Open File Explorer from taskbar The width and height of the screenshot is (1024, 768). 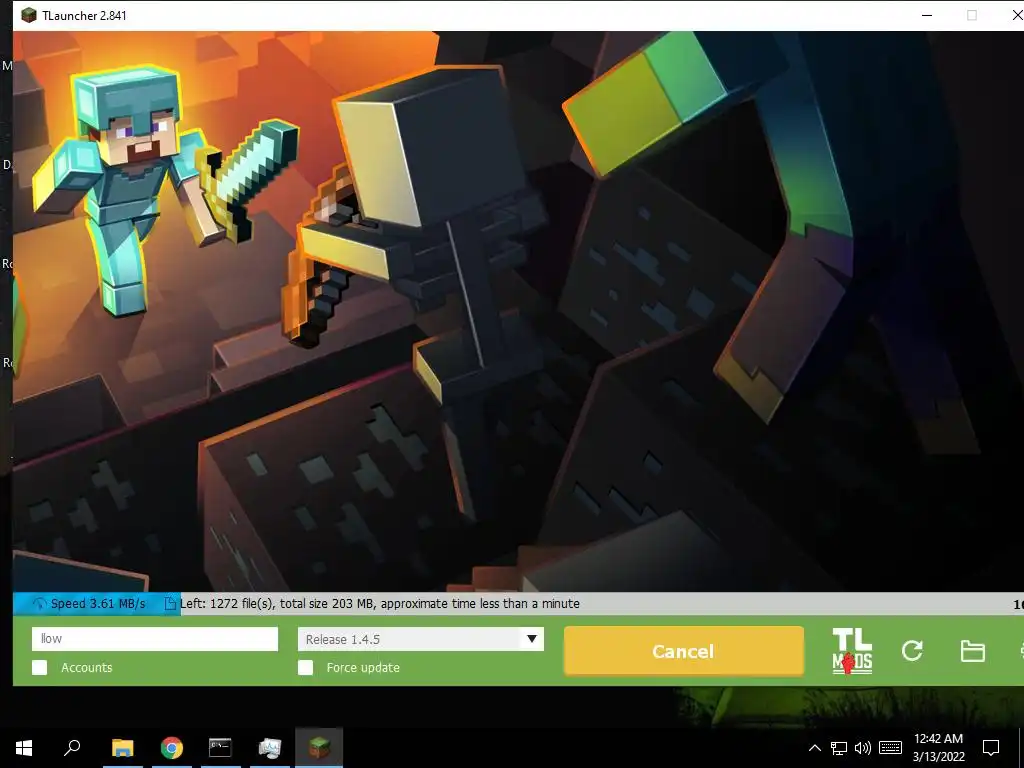[122, 748]
